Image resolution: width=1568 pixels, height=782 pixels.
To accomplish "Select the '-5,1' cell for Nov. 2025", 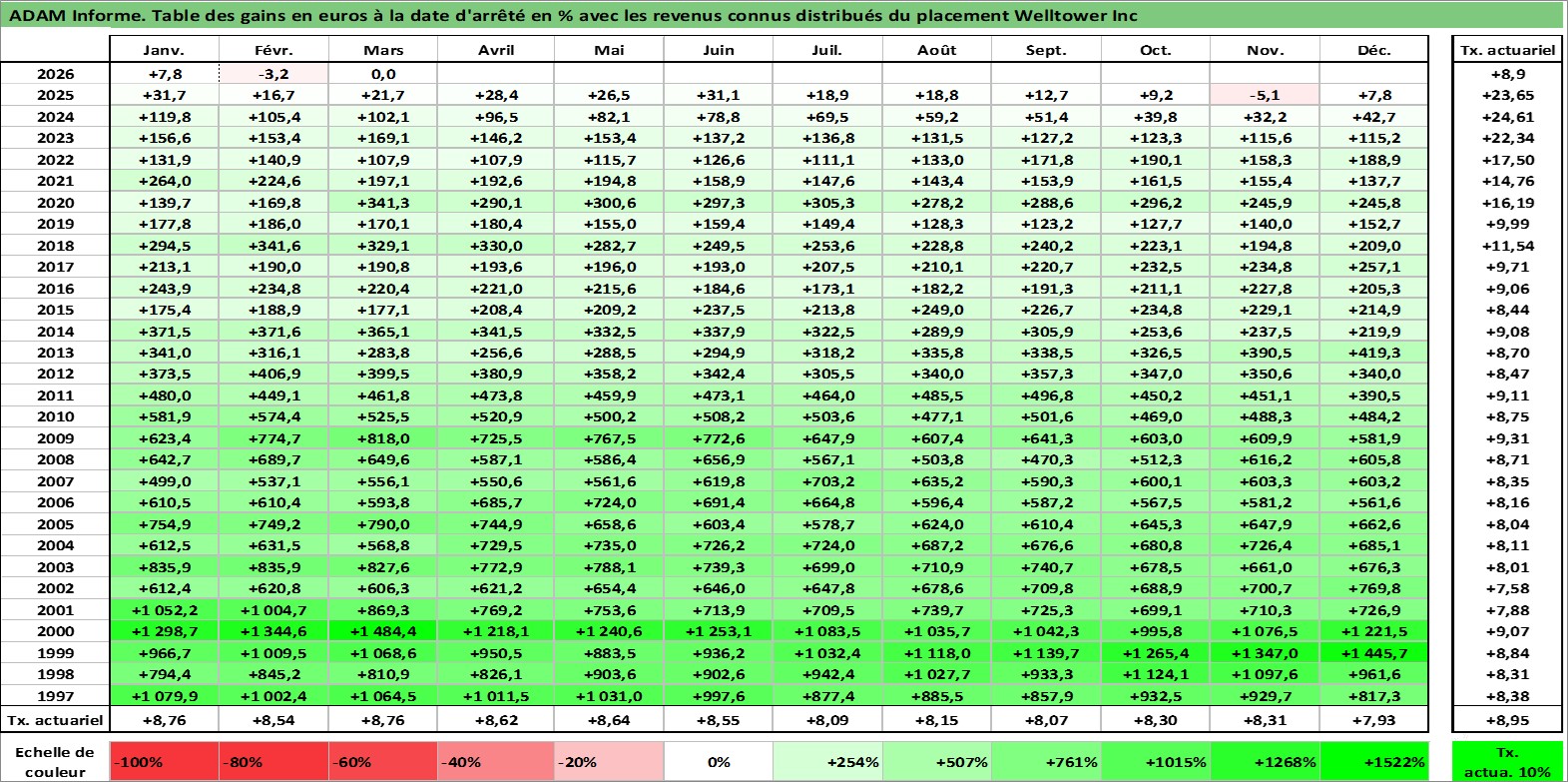I will (x=1266, y=95).
